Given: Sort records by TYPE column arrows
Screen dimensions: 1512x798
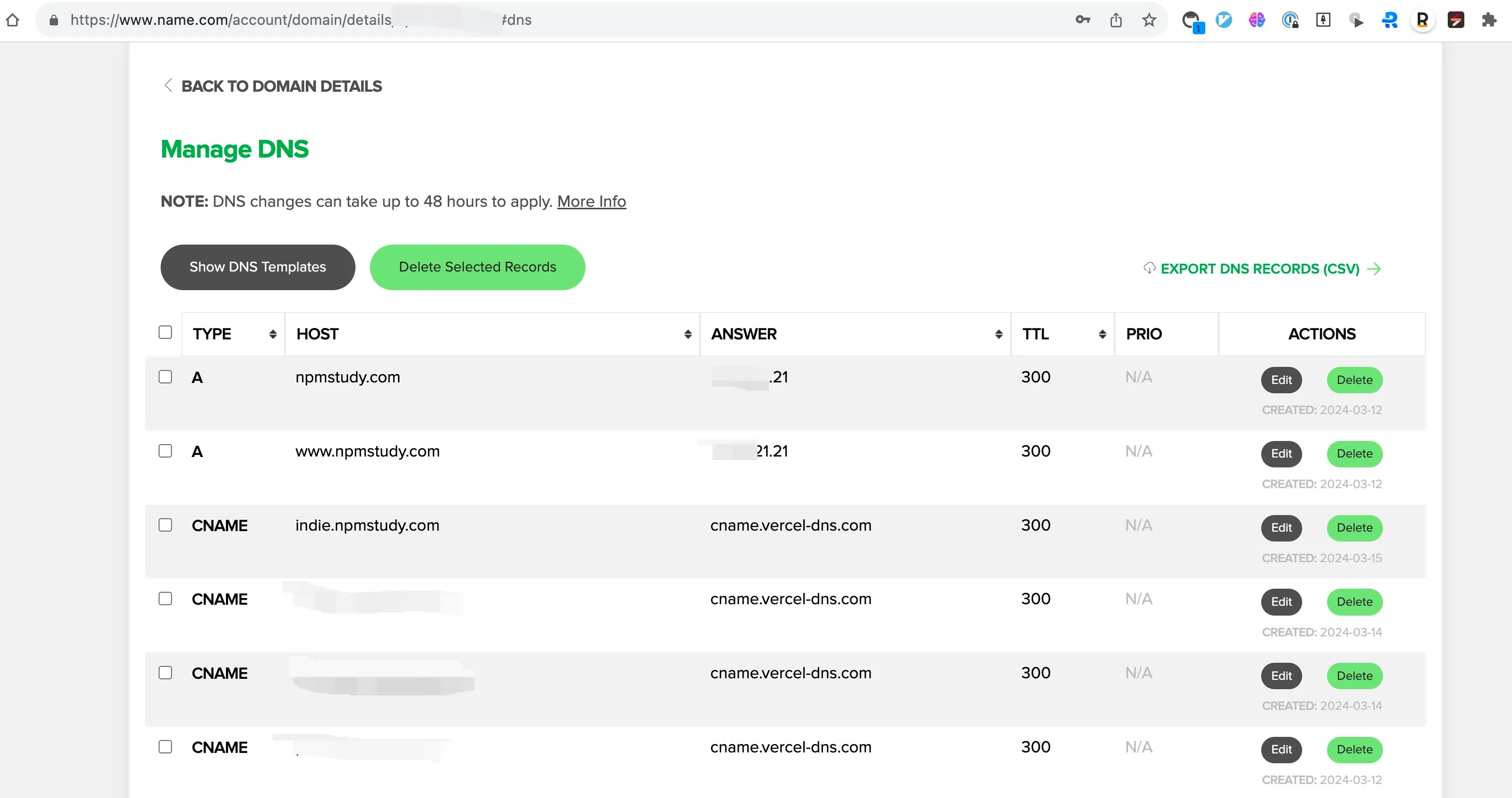Looking at the screenshot, I should click(273, 334).
